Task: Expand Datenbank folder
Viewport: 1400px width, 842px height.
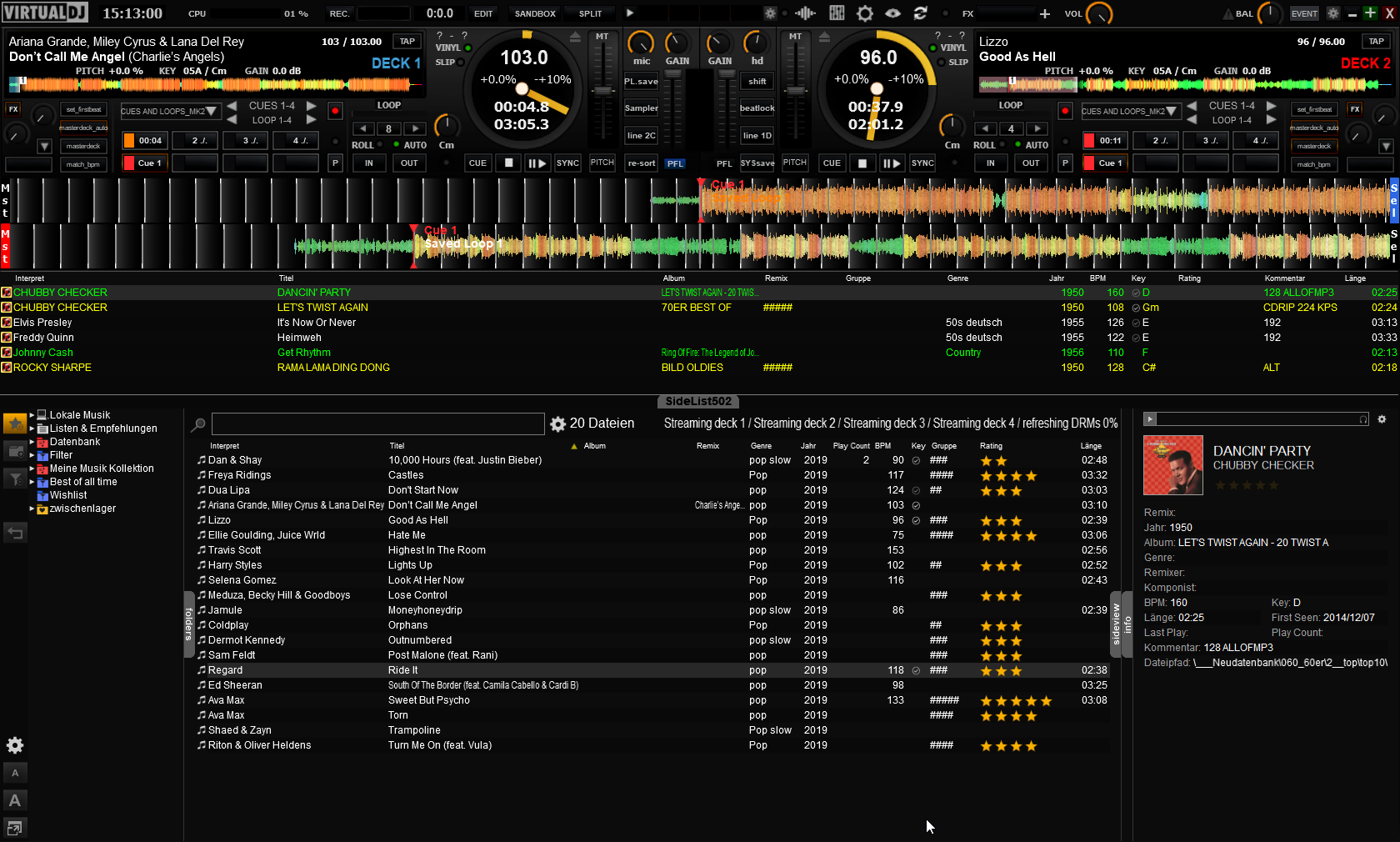Action: click(32, 442)
